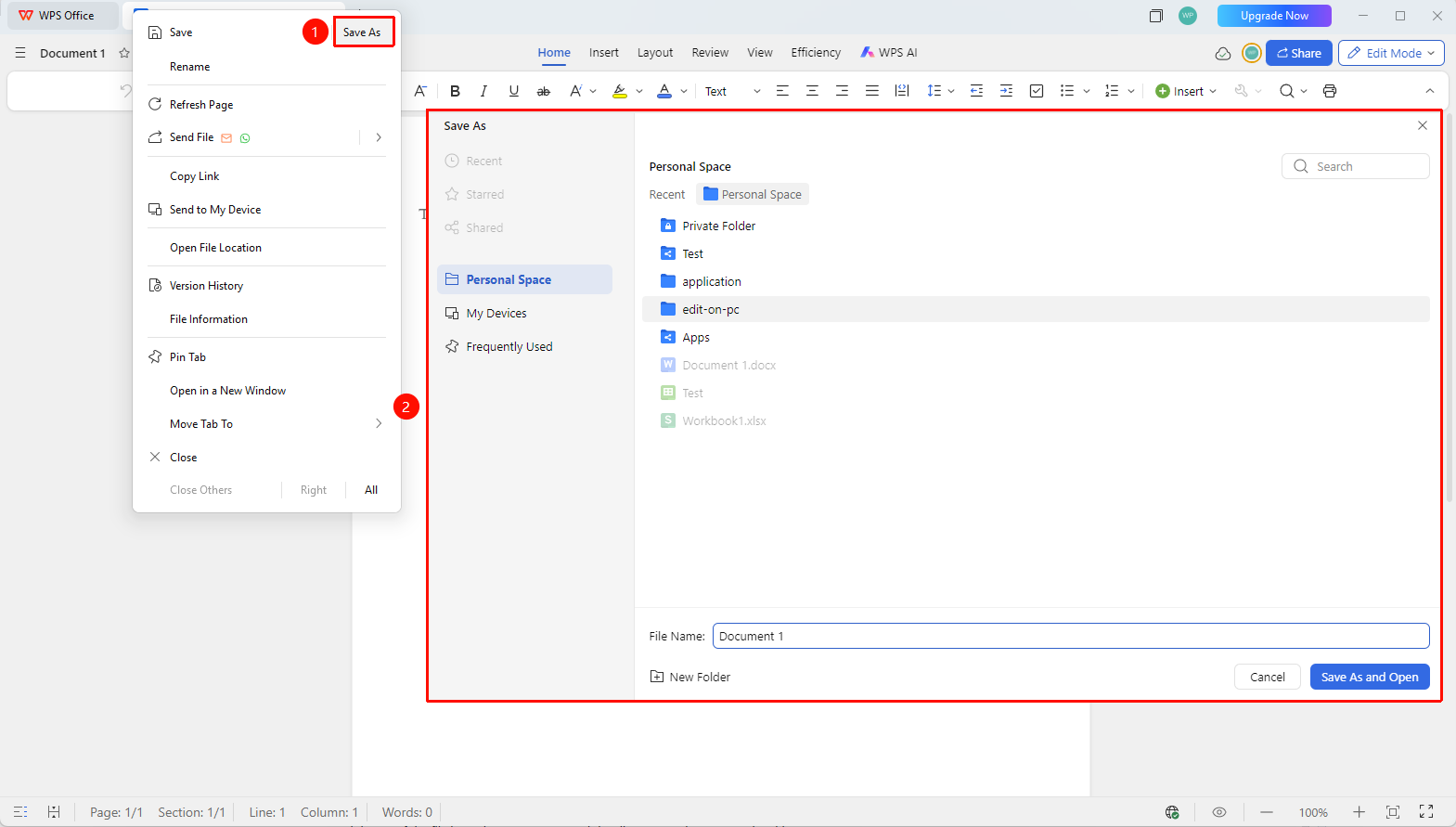Toggle bold formatting in toolbar
Viewport: 1456px width, 827px height.
tap(455, 91)
